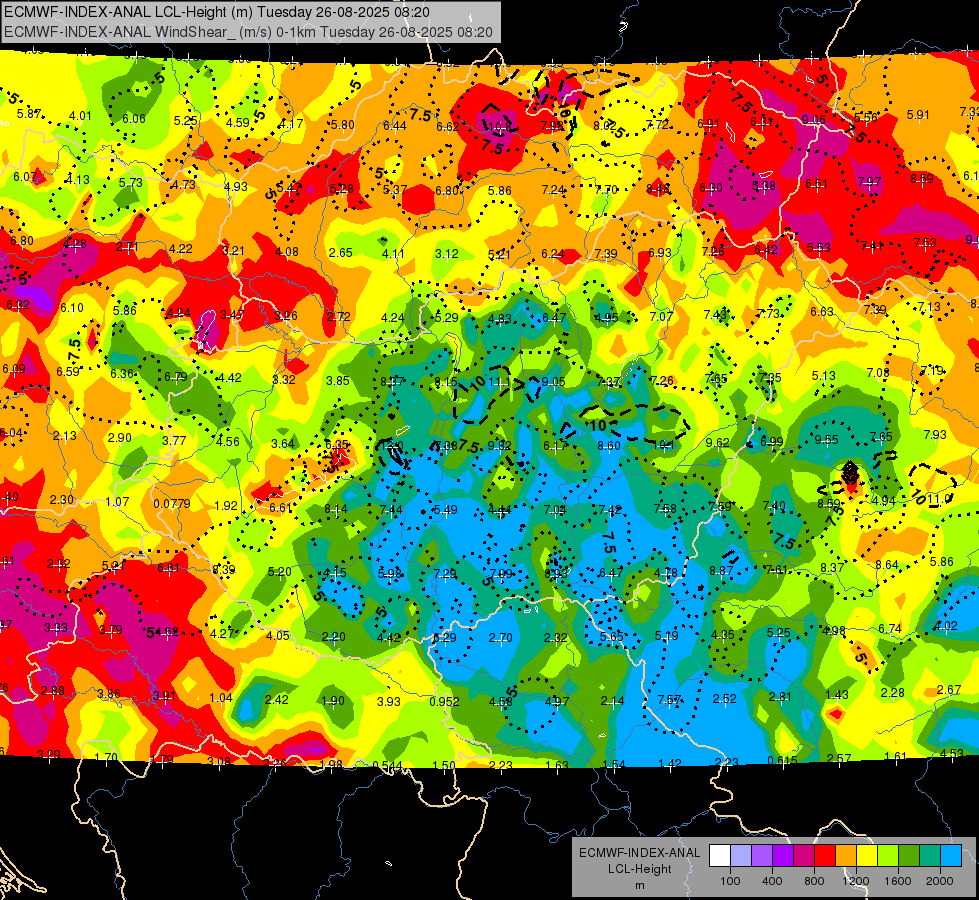The height and width of the screenshot is (900, 979).
Task: Click the wind shear value 8.60
Action: pyautogui.click(x=609, y=445)
